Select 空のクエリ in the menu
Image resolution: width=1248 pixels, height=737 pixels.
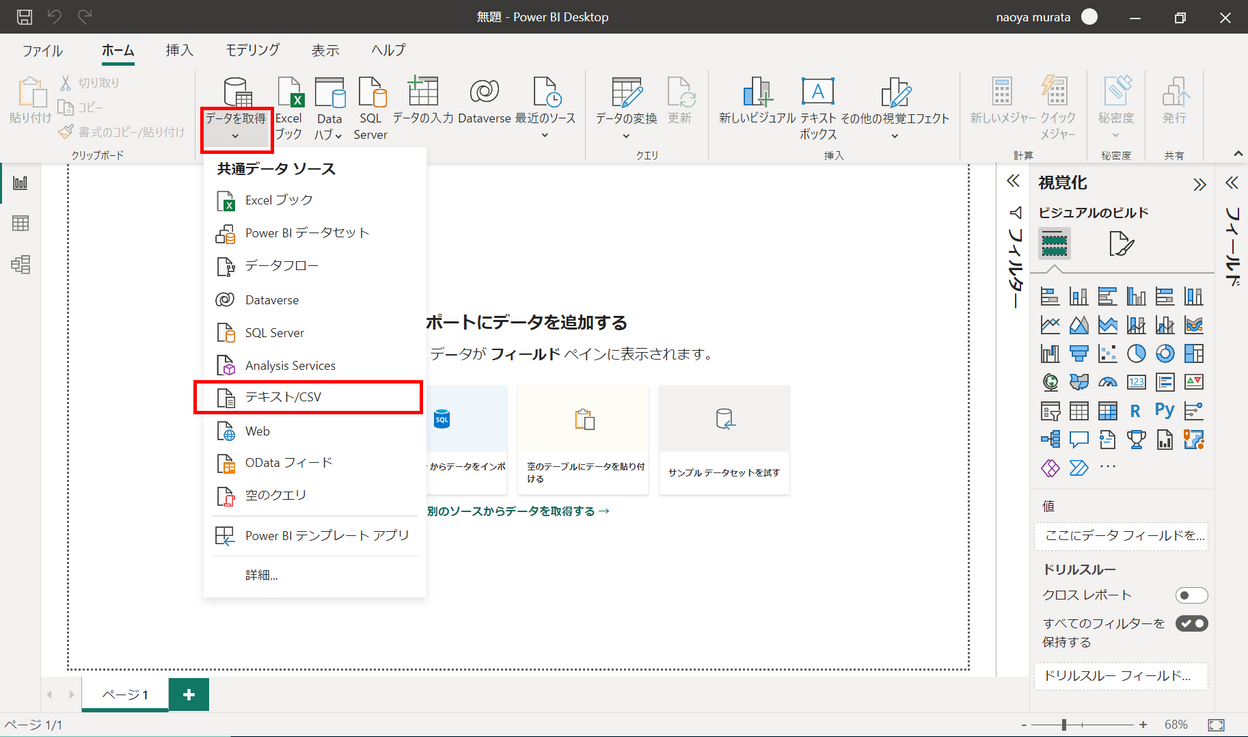(x=313, y=495)
